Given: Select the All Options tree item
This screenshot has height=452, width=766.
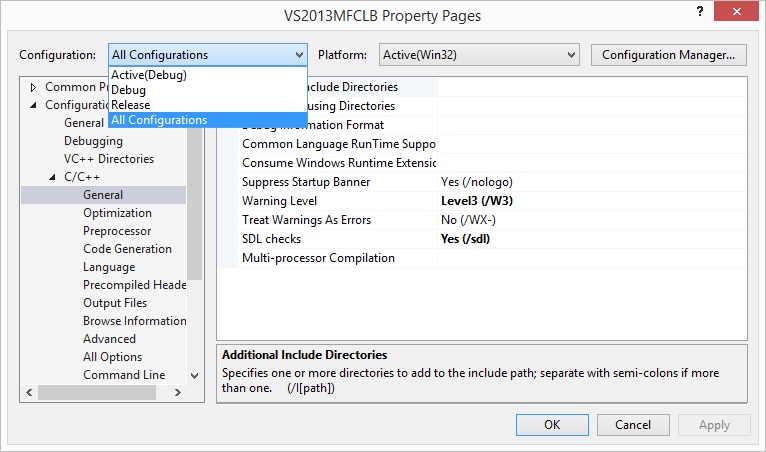Looking at the screenshot, I should click(112, 357).
